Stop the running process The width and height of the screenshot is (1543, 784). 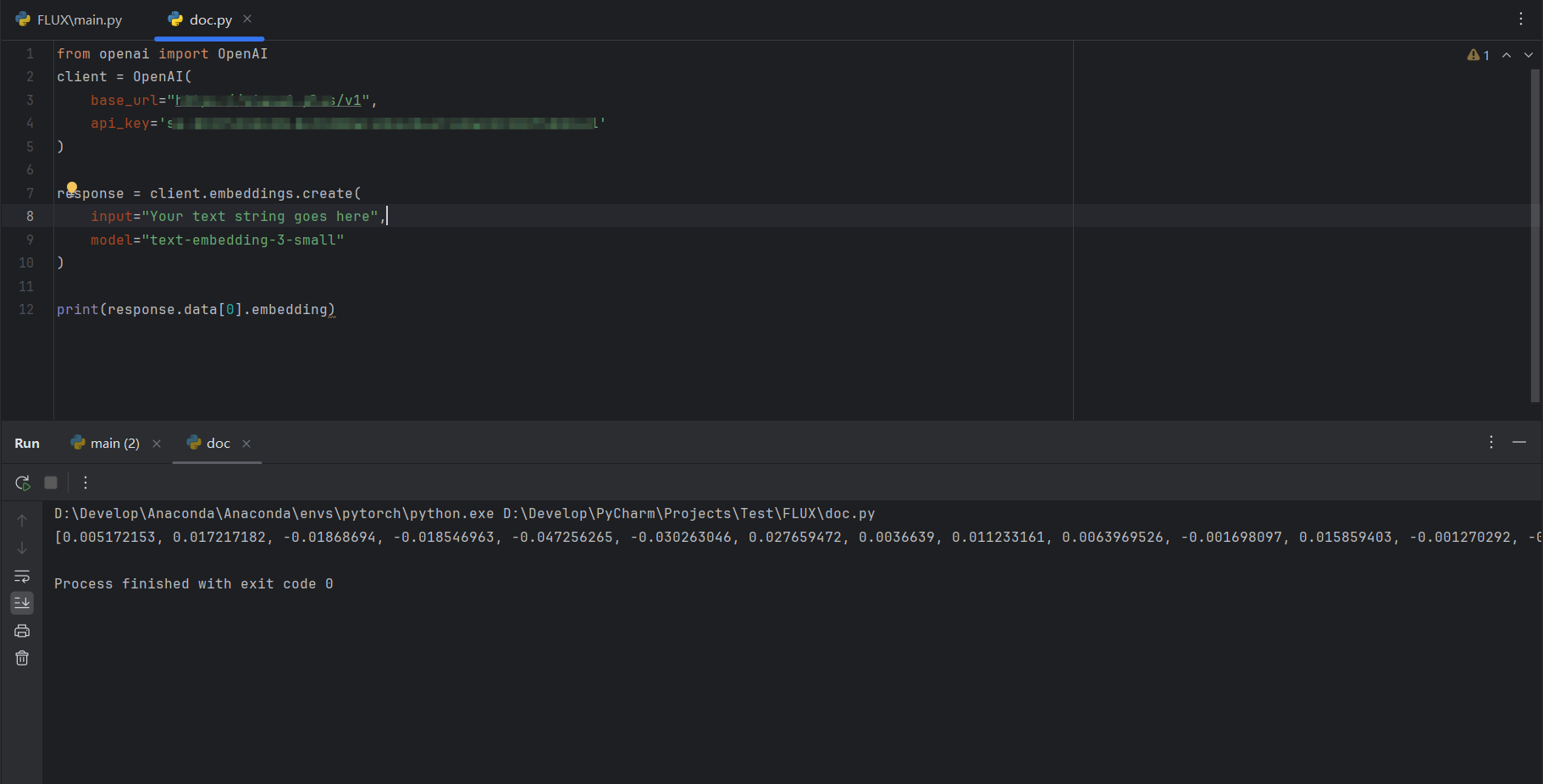click(x=51, y=483)
